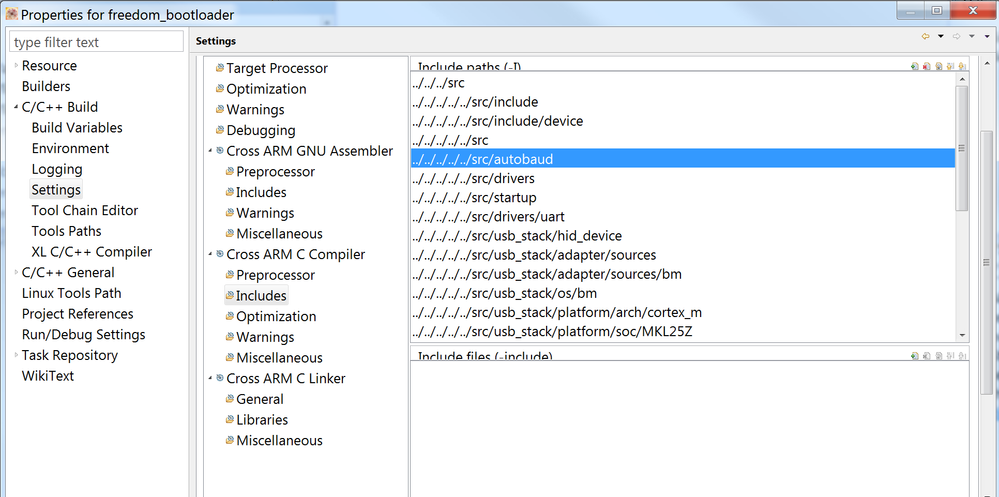
Task: Open the Builders properties page
Action: pyautogui.click(x=46, y=86)
